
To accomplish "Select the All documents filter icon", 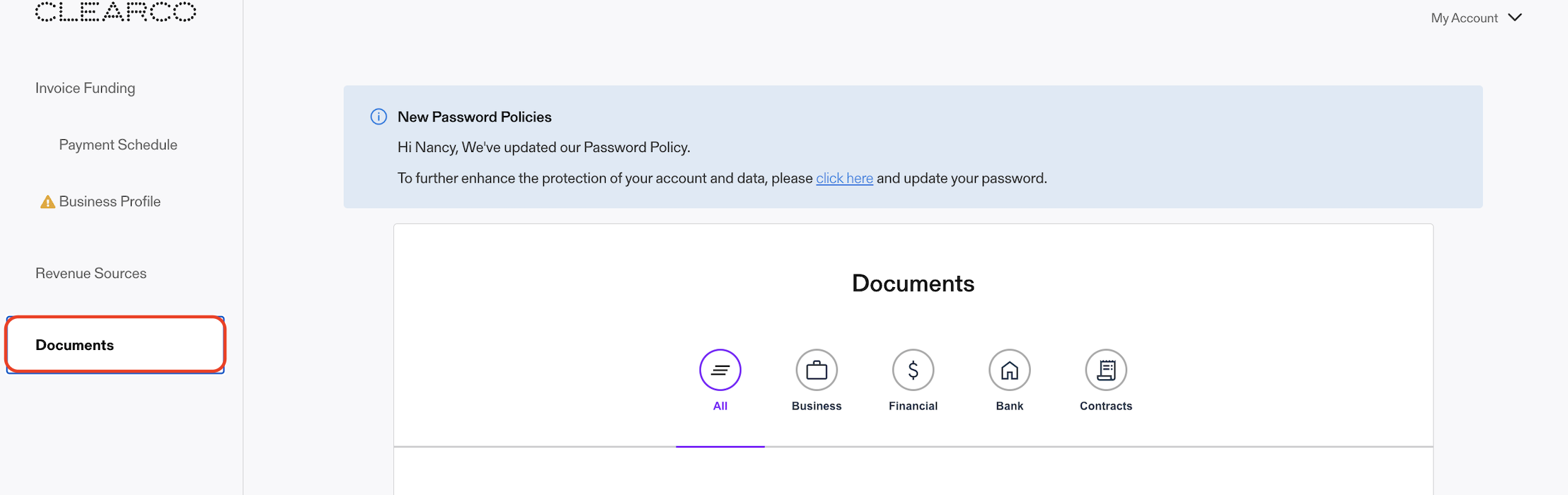I will point(720,370).
